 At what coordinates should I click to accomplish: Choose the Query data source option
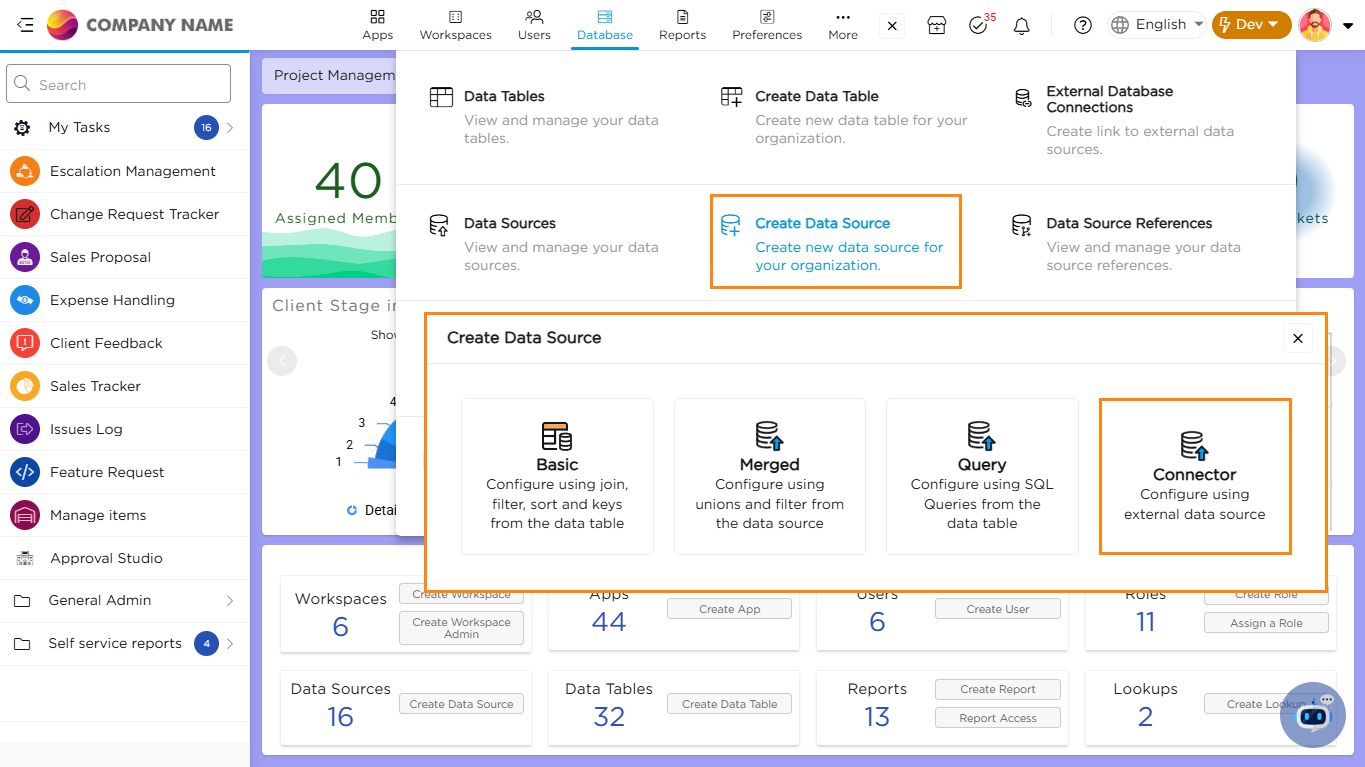point(981,476)
